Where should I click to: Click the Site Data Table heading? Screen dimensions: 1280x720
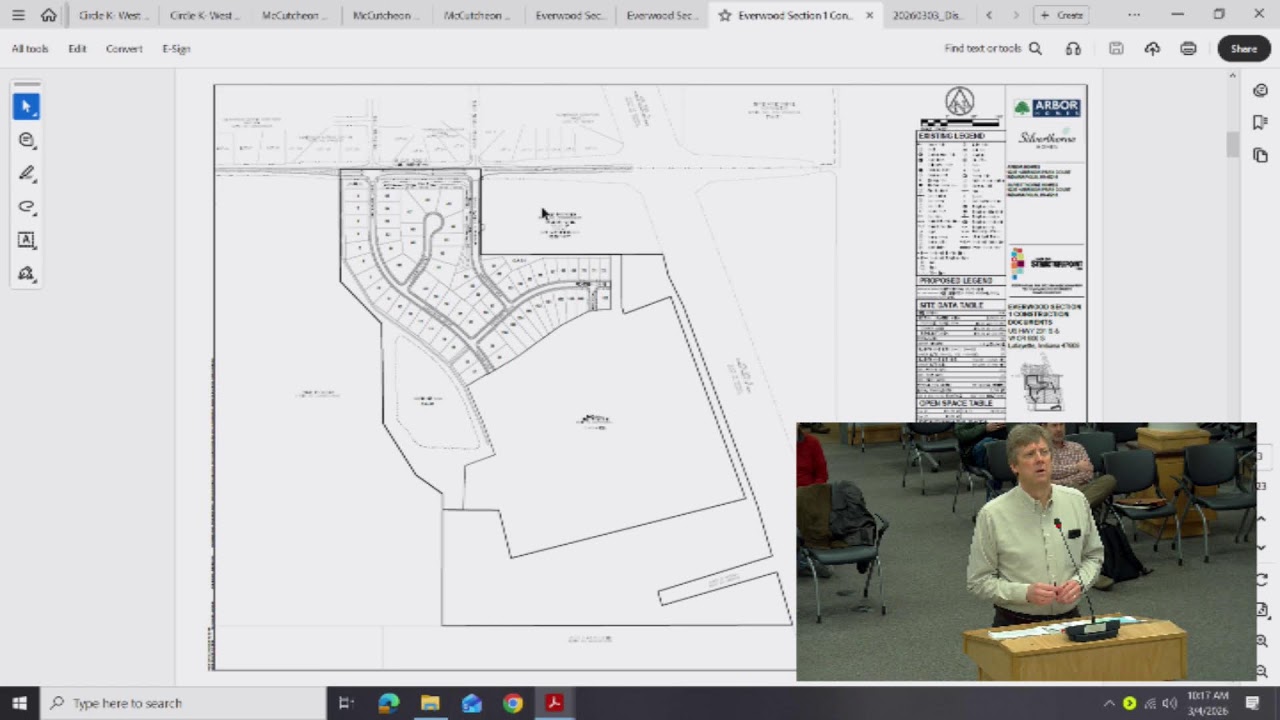pos(952,305)
